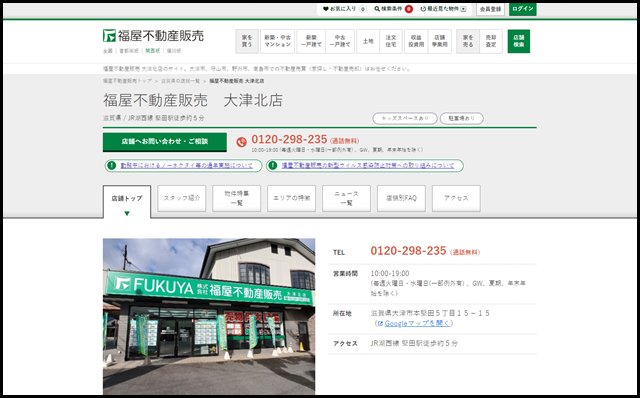Switch to the 物件特集一覧 tab
The width and height of the screenshot is (640, 398).
coord(236,198)
